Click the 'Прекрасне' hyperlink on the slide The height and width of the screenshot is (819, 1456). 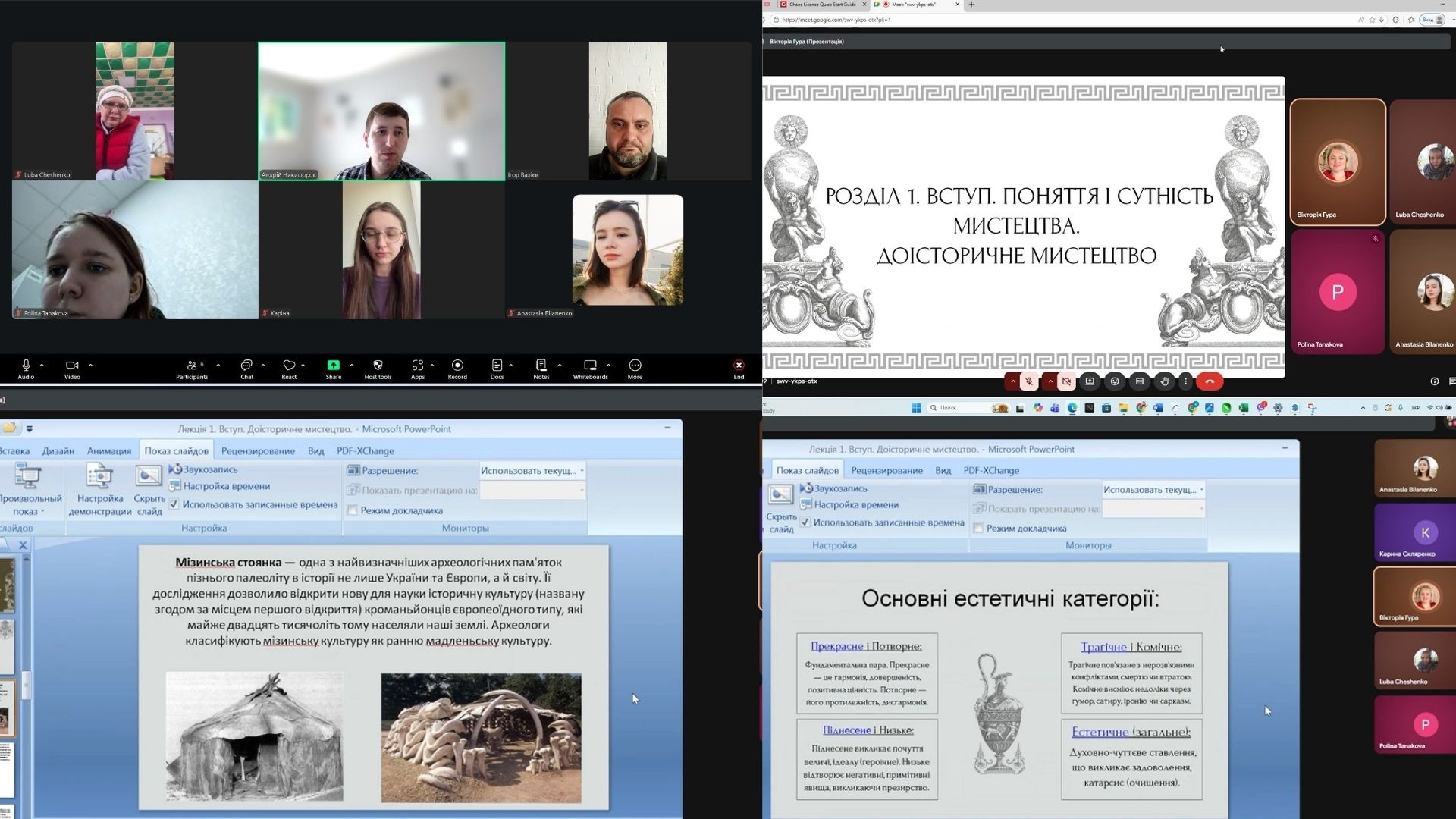[x=836, y=646]
